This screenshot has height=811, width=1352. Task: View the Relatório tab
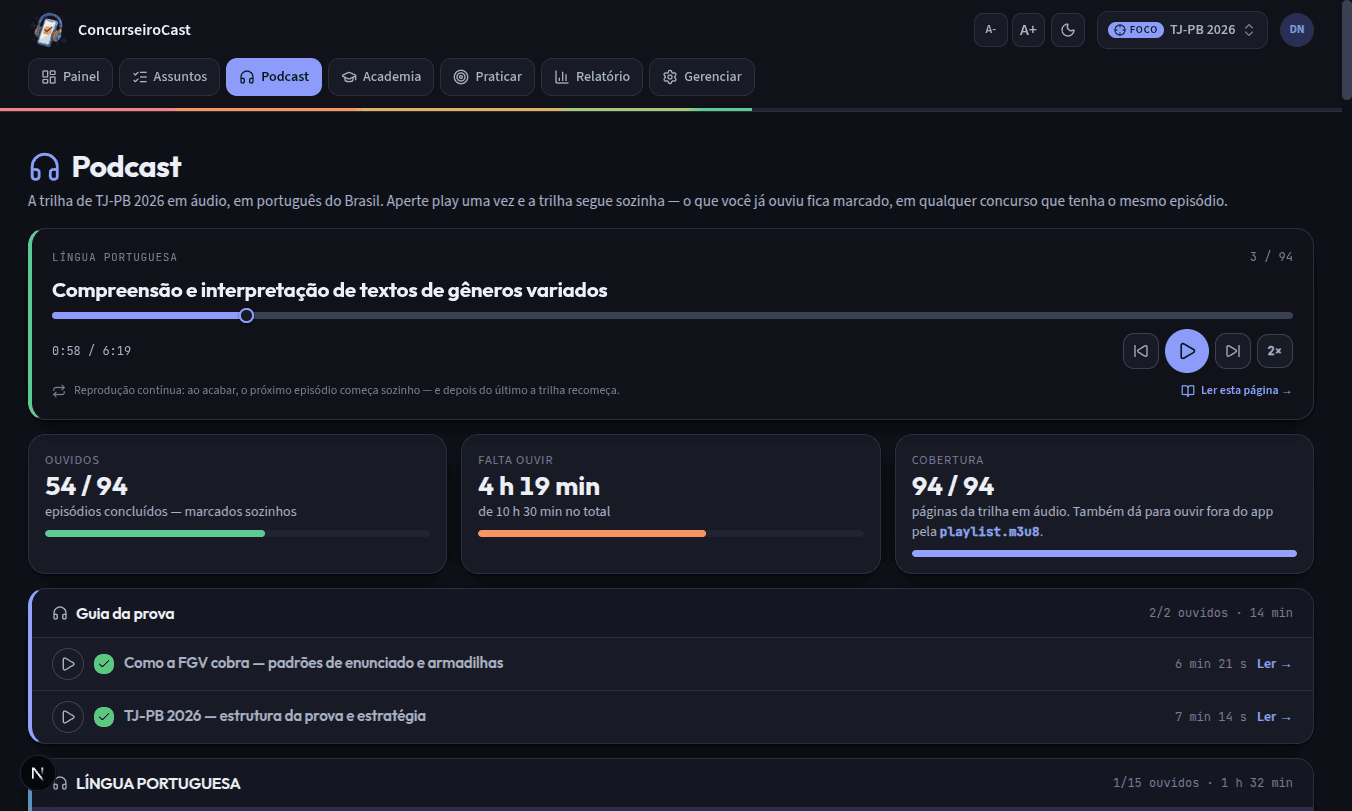pos(592,77)
